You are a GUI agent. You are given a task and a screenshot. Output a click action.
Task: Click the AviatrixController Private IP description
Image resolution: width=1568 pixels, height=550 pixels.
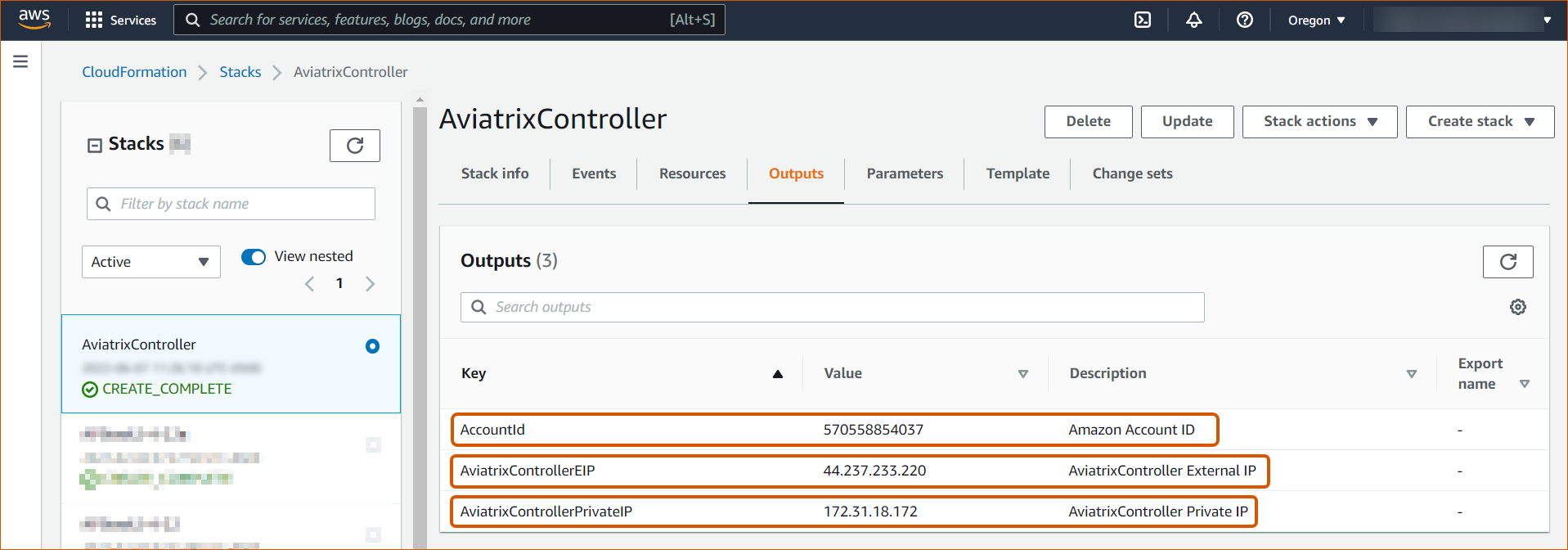tap(1158, 512)
